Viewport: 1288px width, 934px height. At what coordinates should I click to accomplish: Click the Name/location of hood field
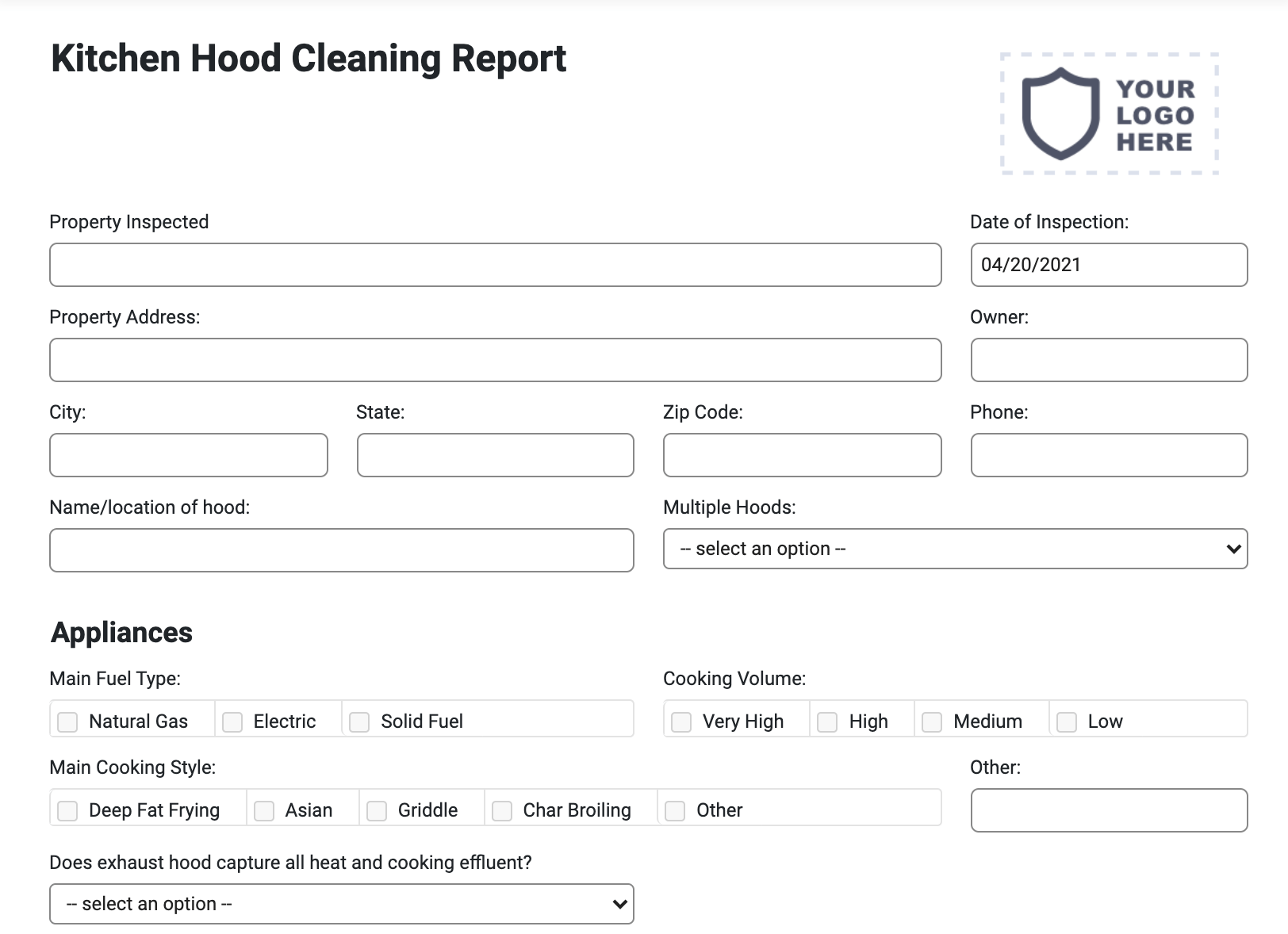tap(341, 549)
